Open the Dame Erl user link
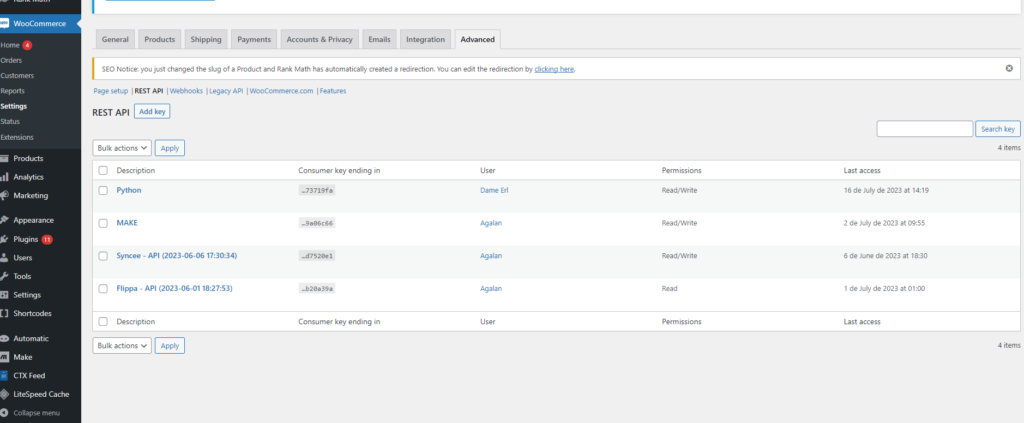The width and height of the screenshot is (1024, 423). click(x=494, y=190)
